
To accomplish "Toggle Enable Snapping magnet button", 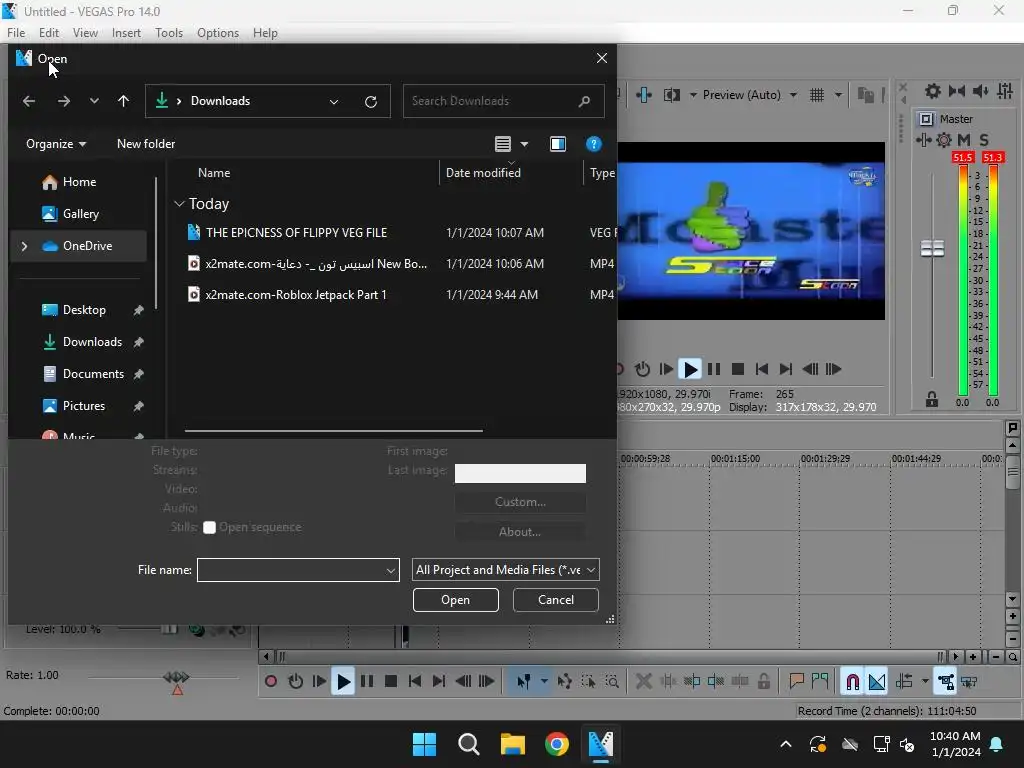I will (x=852, y=682).
